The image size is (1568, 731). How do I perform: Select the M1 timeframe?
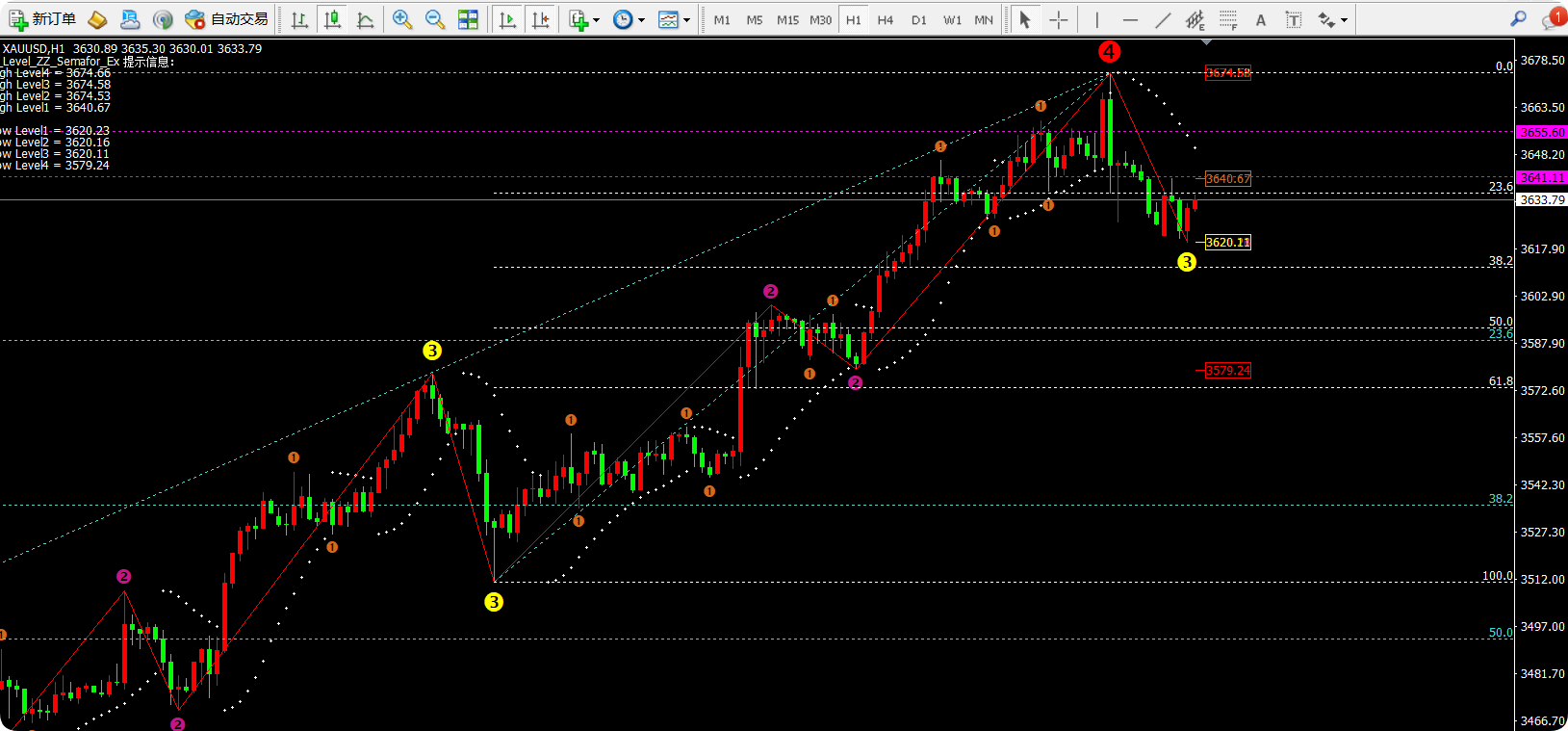click(x=722, y=19)
